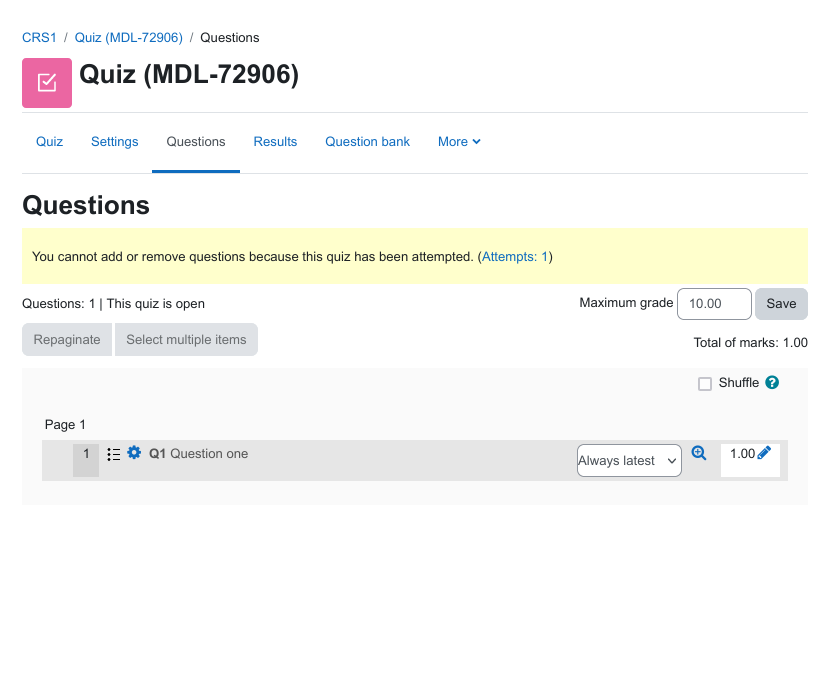Image resolution: width=830 pixels, height=680 pixels.
Task: Expand the More menu
Action: (x=459, y=142)
